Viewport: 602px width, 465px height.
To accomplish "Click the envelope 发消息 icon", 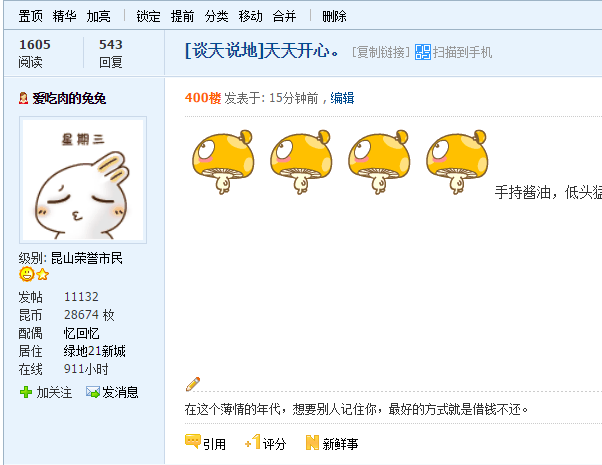I will click(x=93, y=392).
